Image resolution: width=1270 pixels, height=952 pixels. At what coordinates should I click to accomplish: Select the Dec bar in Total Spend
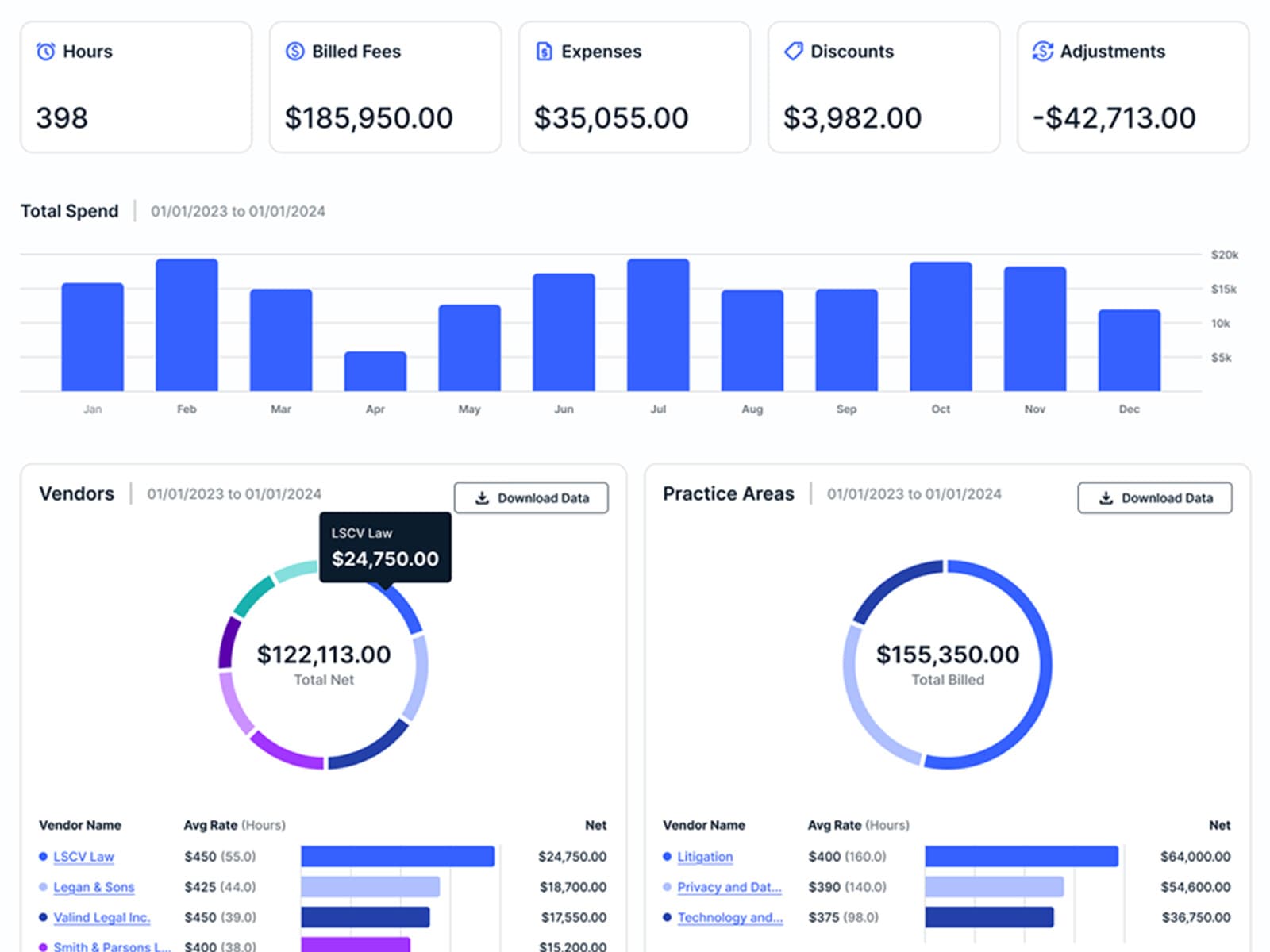pos(1130,351)
